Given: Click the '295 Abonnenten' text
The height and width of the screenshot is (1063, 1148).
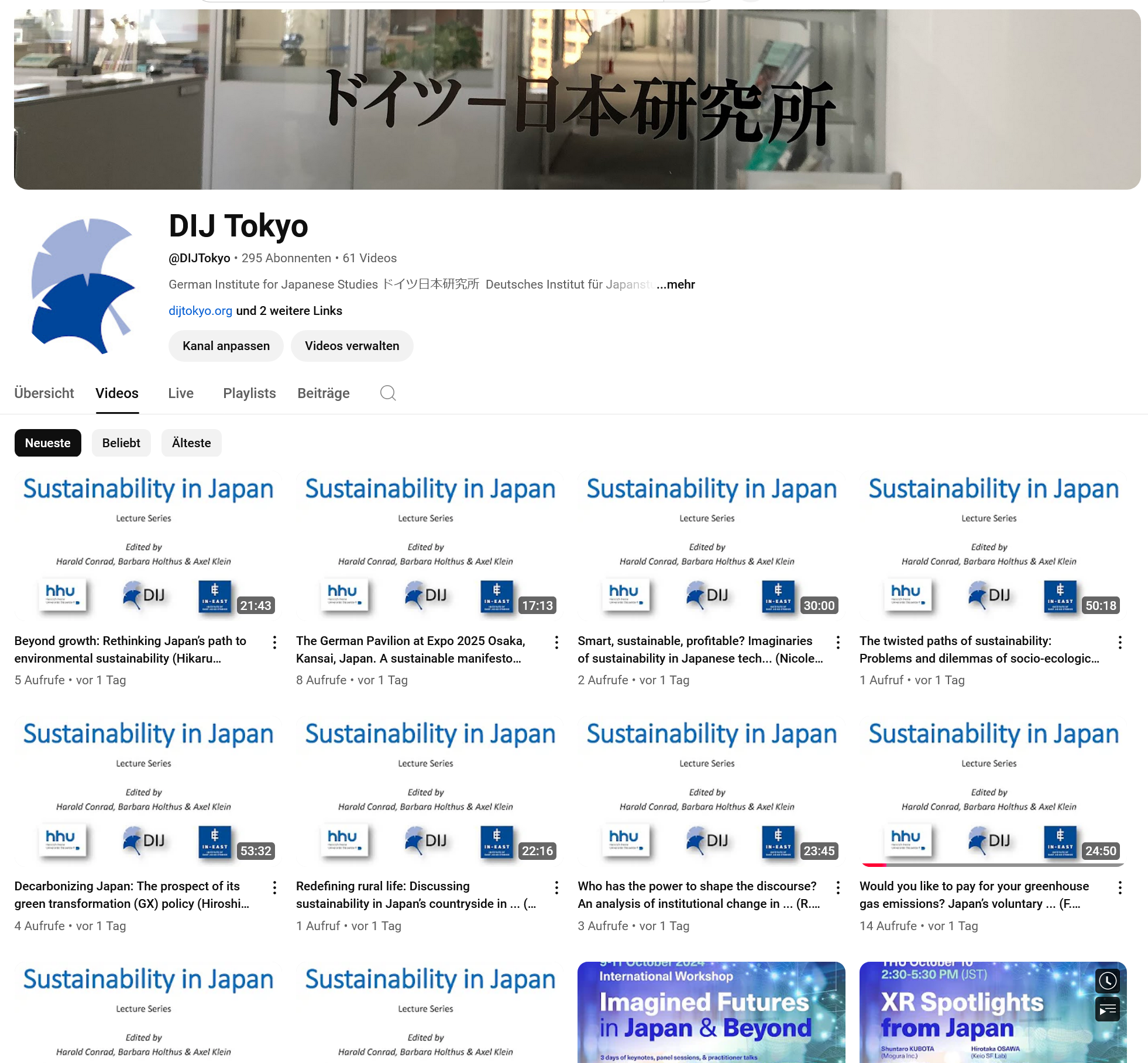Looking at the screenshot, I should 286,258.
